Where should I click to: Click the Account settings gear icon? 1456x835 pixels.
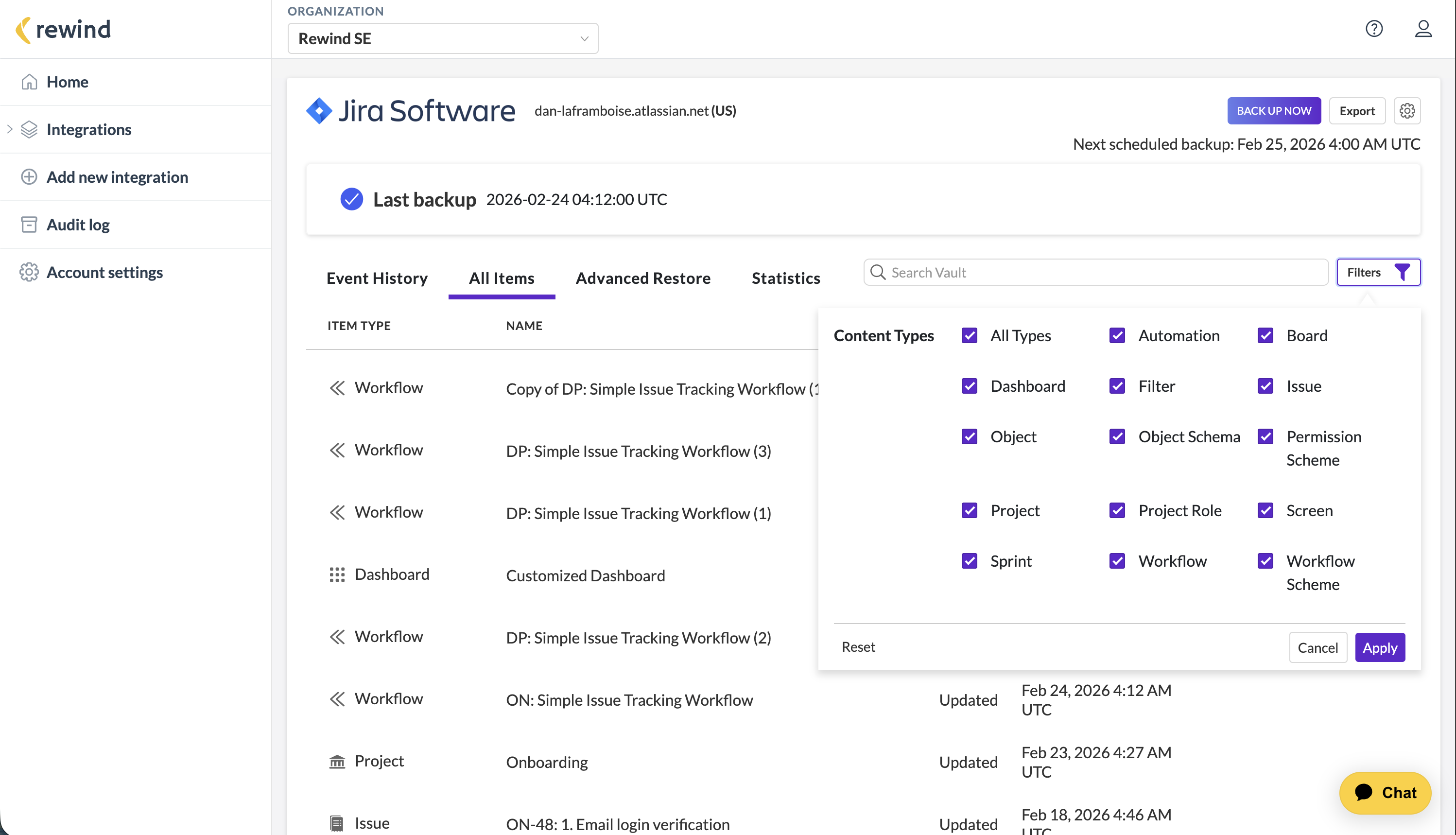[x=29, y=272]
